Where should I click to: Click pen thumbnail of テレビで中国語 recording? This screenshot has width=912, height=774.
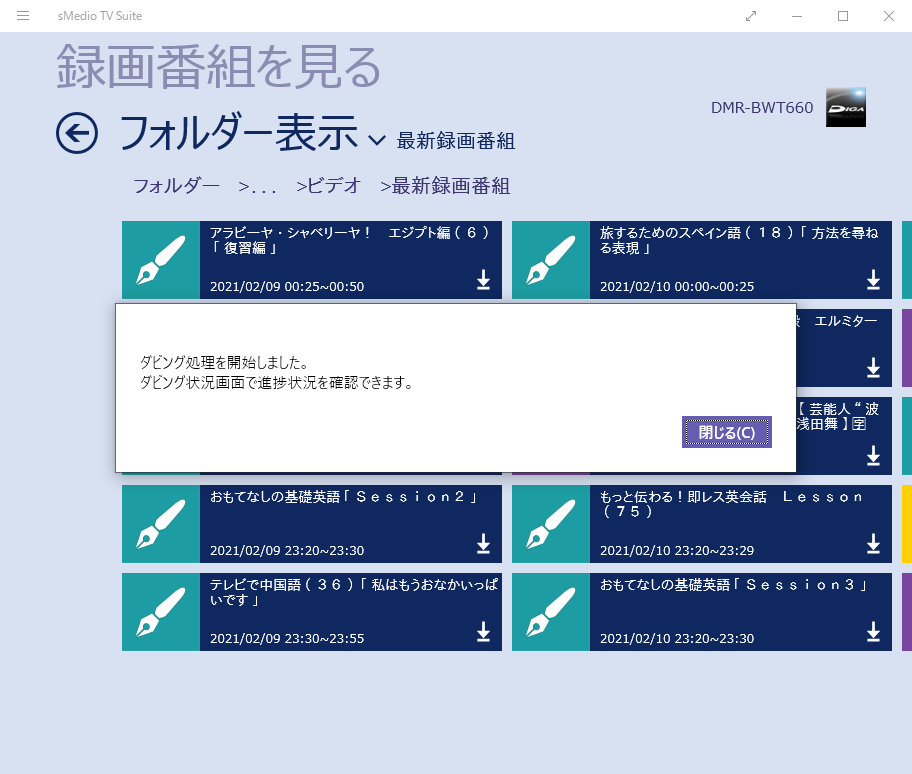click(x=161, y=612)
